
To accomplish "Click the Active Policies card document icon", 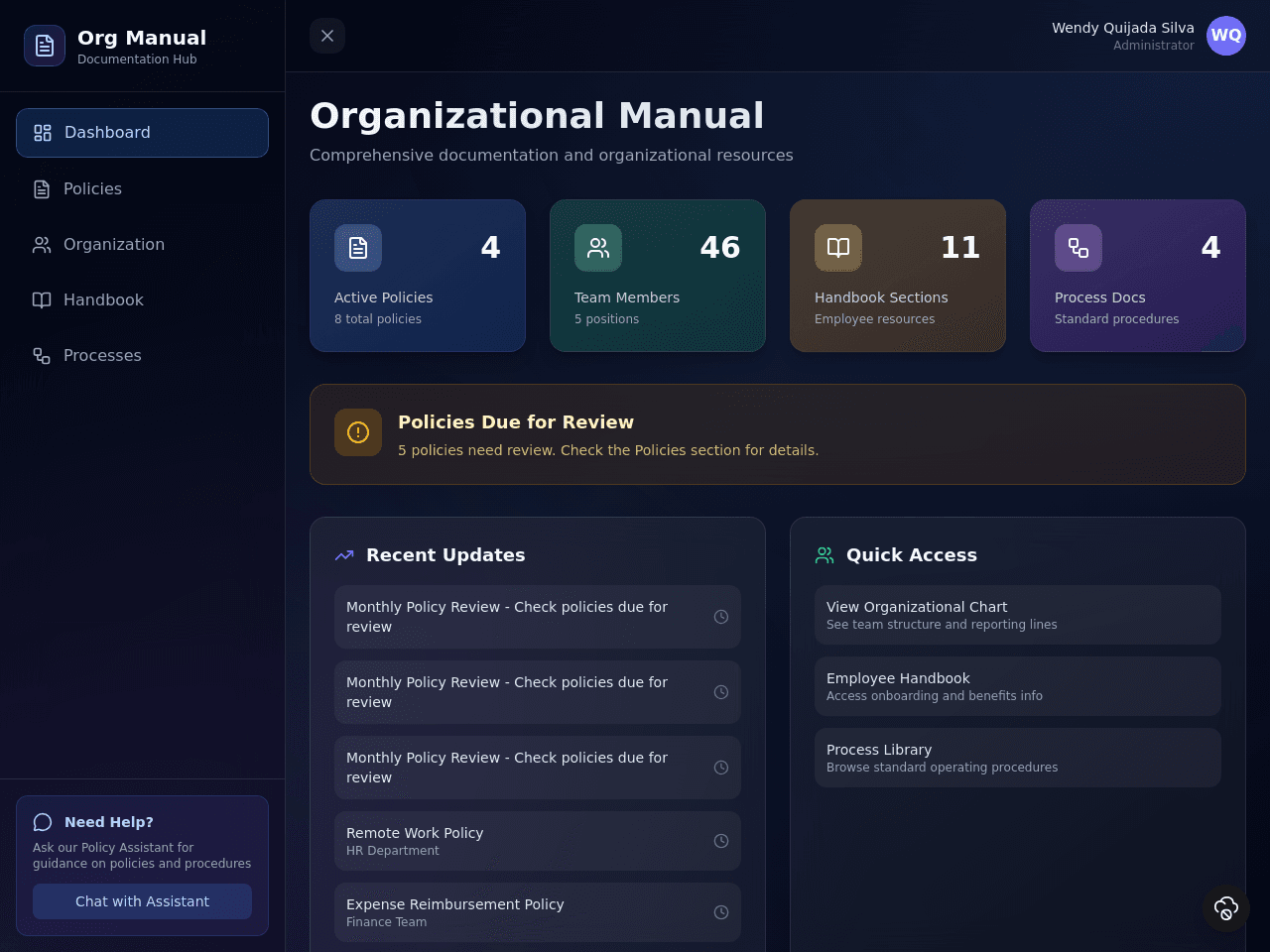I will coord(358,248).
